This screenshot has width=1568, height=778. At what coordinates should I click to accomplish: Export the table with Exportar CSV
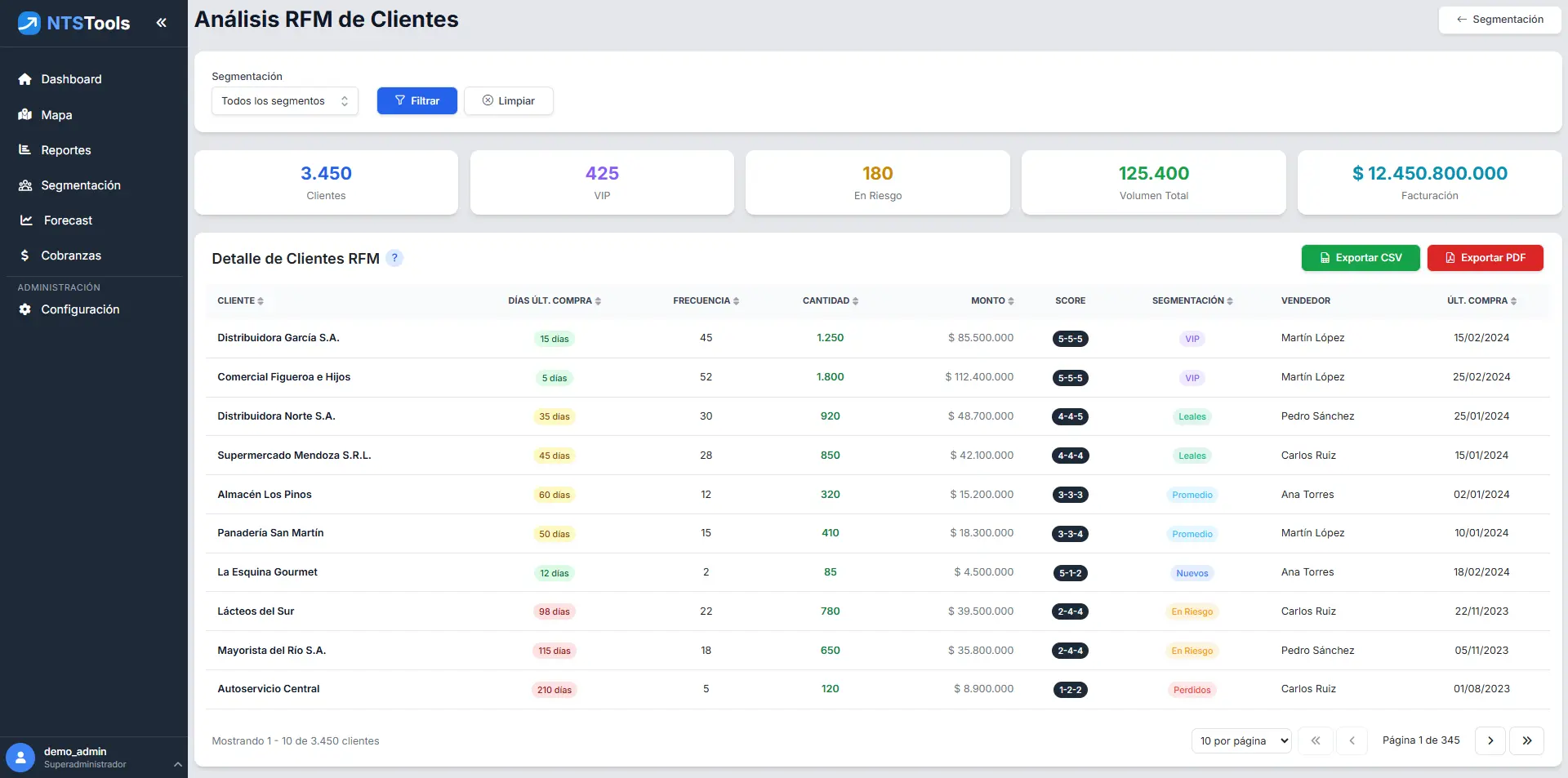[1360, 258]
